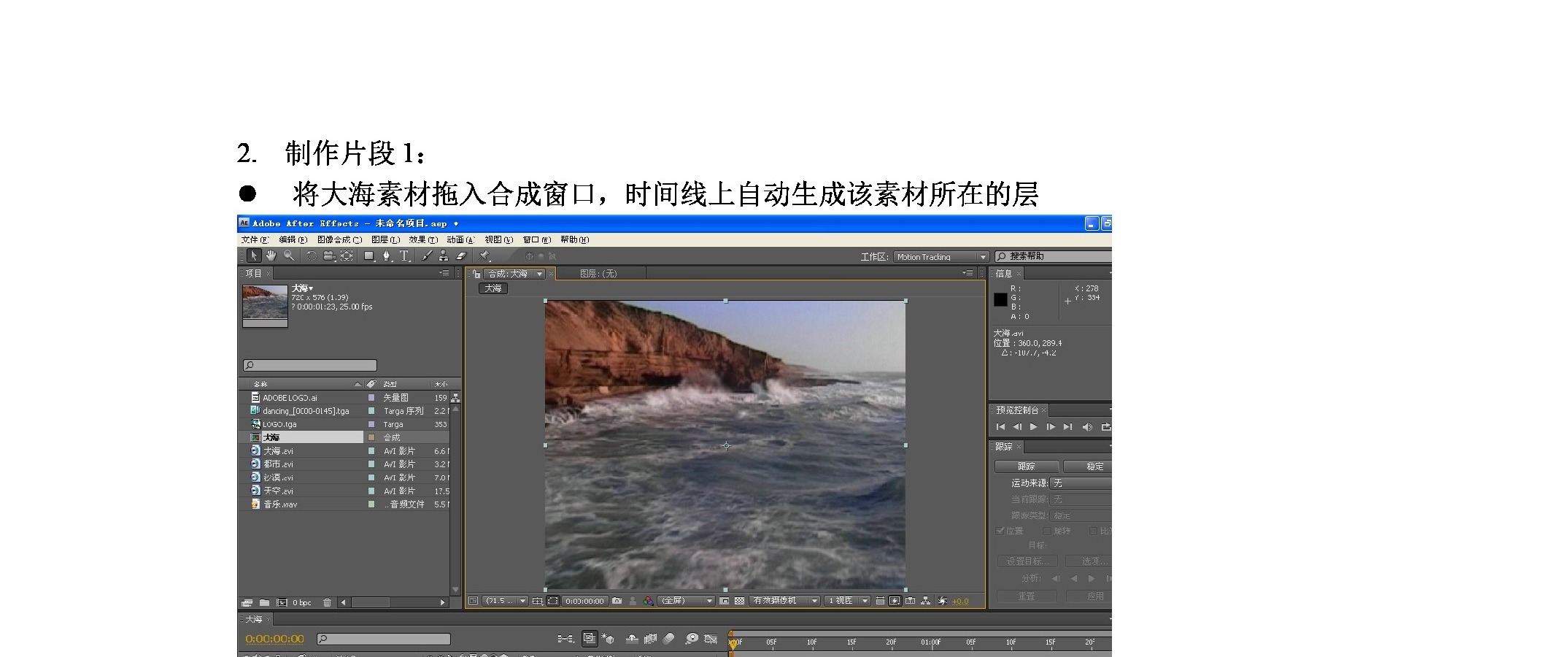Open the viewer resolution dropdown
Image resolution: width=1568 pixels, height=657 pixels.
pos(686,601)
